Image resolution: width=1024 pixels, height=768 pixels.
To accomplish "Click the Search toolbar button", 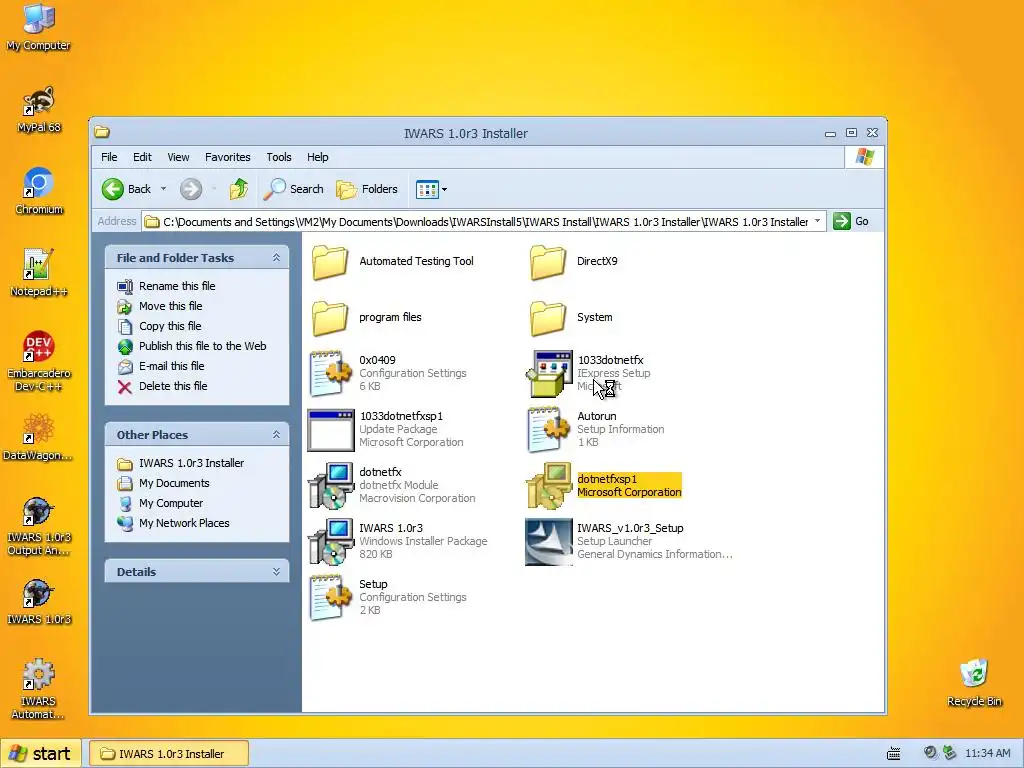I will click(x=294, y=189).
